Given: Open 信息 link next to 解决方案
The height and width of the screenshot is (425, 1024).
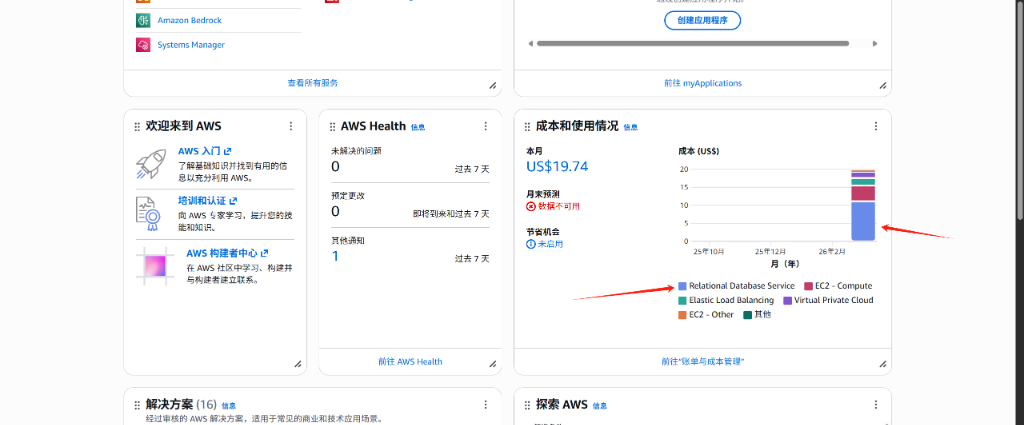Looking at the screenshot, I should point(229,406).
